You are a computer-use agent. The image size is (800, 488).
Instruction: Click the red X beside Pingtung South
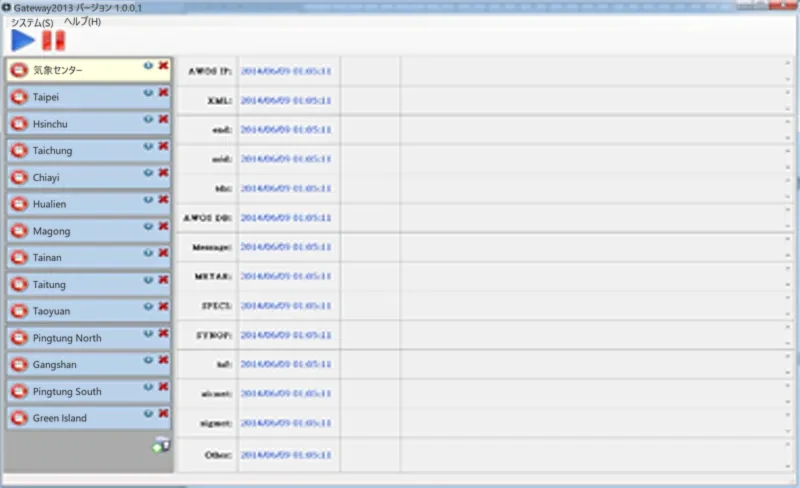pos(163,386)
